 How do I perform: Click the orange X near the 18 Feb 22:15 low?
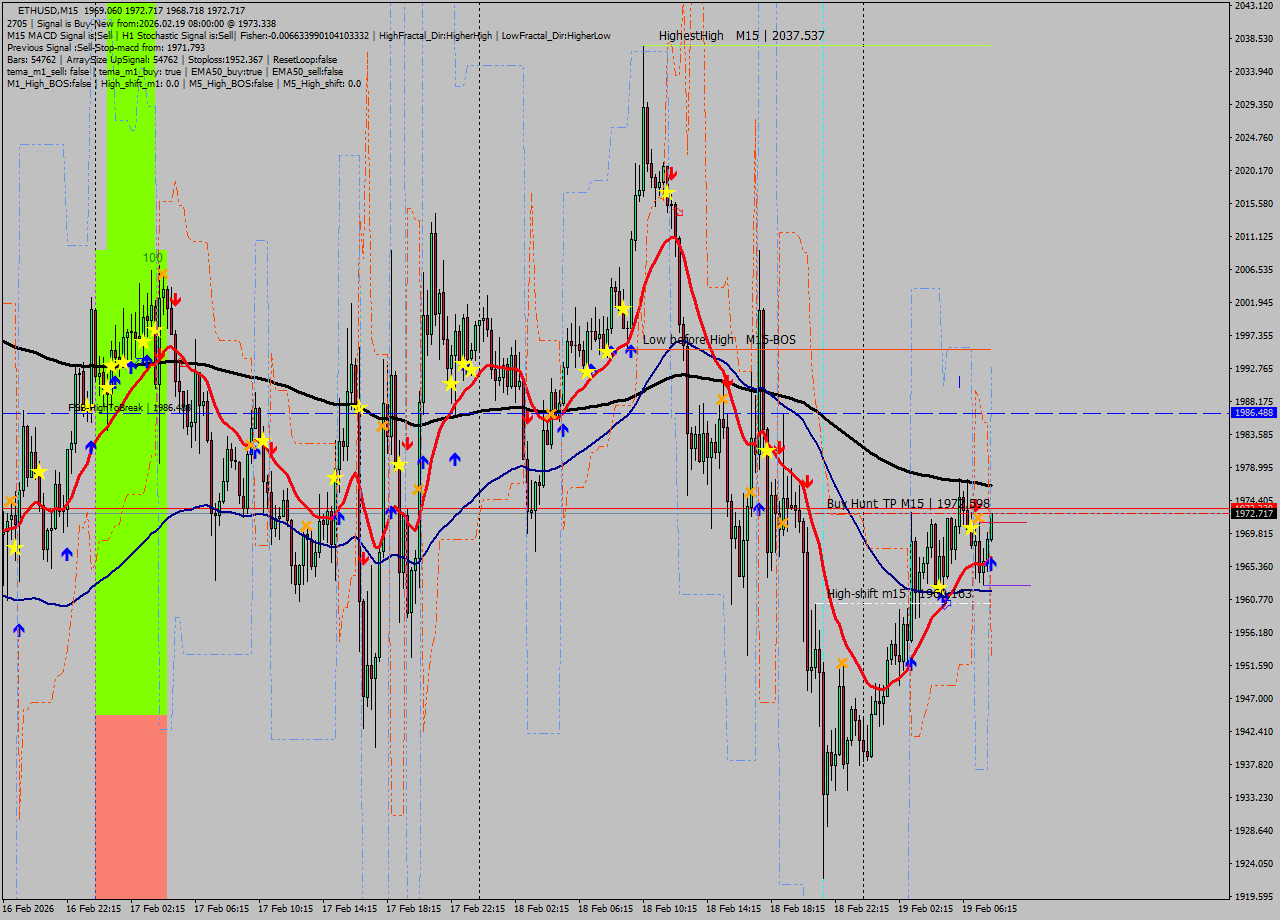point(842,663)
